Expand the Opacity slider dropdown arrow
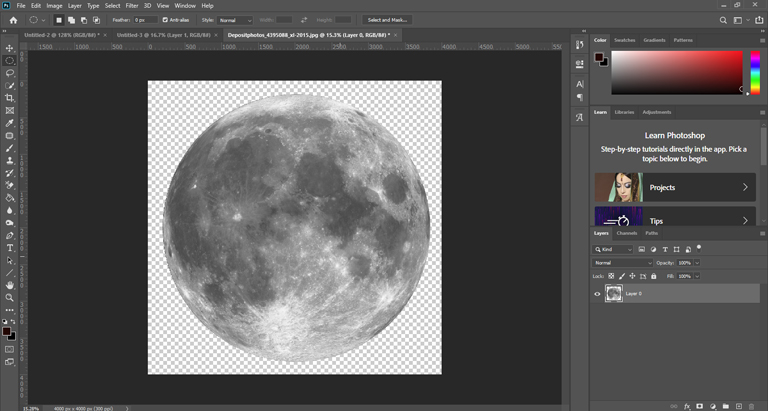This screenshot has height=411, width=768. (x=697, y=262)
